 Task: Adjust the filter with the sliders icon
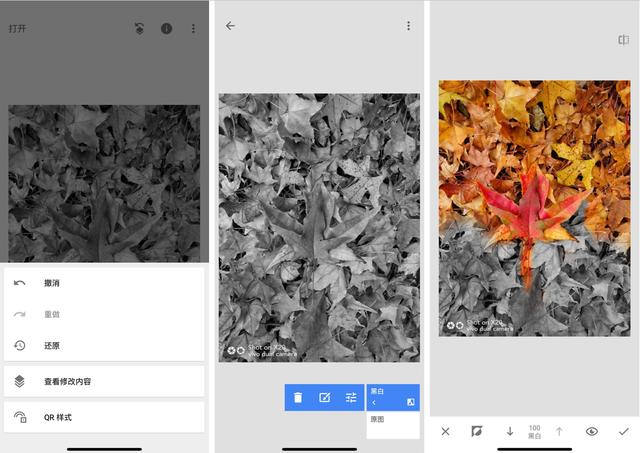351,398
